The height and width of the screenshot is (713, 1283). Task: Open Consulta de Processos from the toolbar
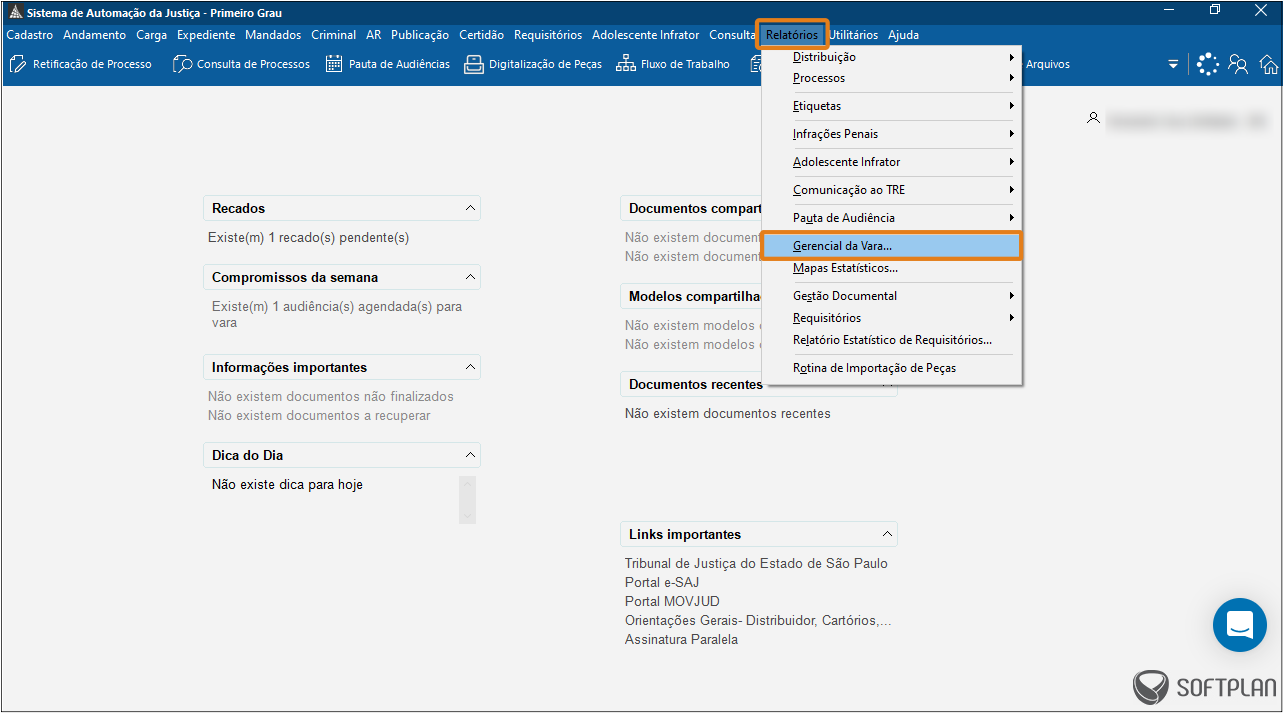coord(241,64)
